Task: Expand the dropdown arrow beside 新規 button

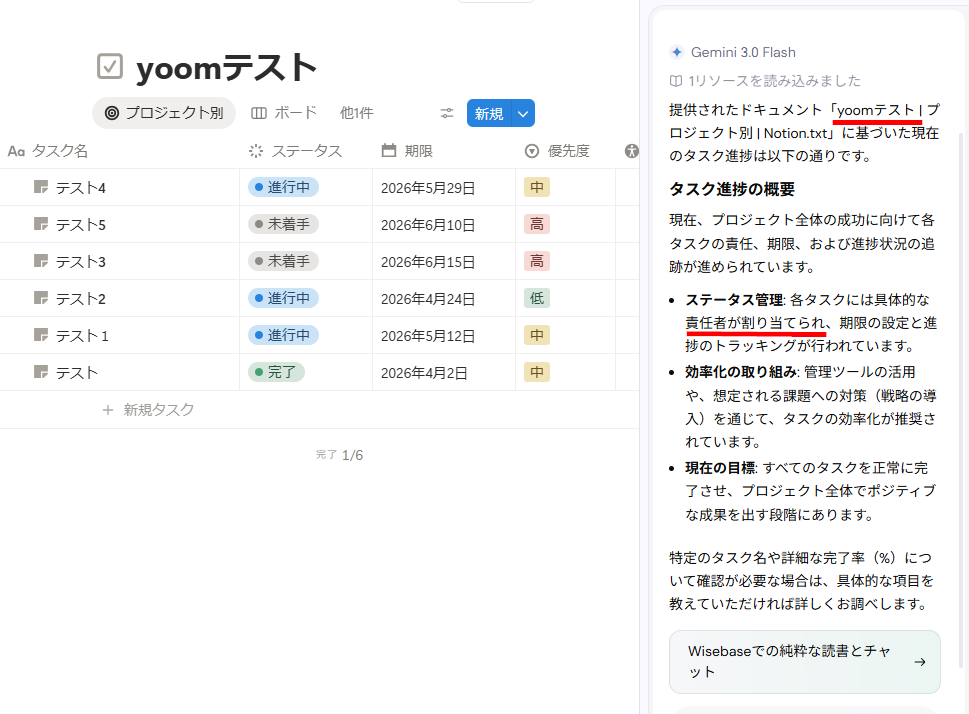Action: (523, 113)
